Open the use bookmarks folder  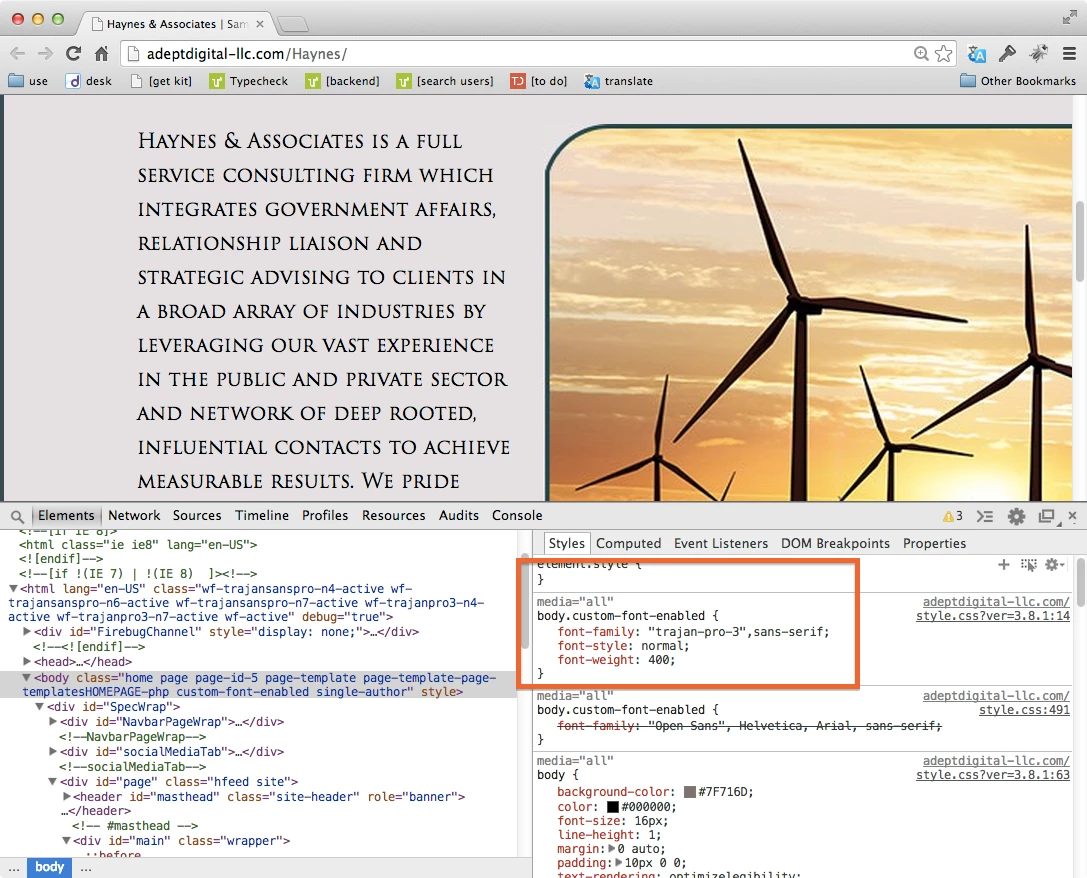point(28,81)
